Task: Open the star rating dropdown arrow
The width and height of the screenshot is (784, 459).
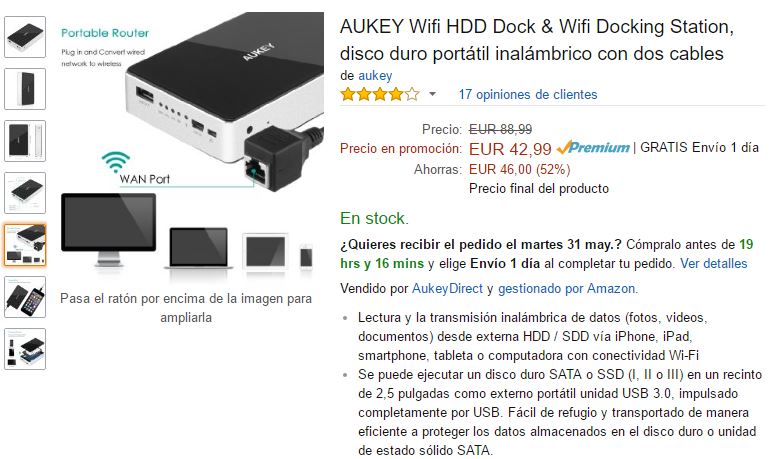Action: 432,94
